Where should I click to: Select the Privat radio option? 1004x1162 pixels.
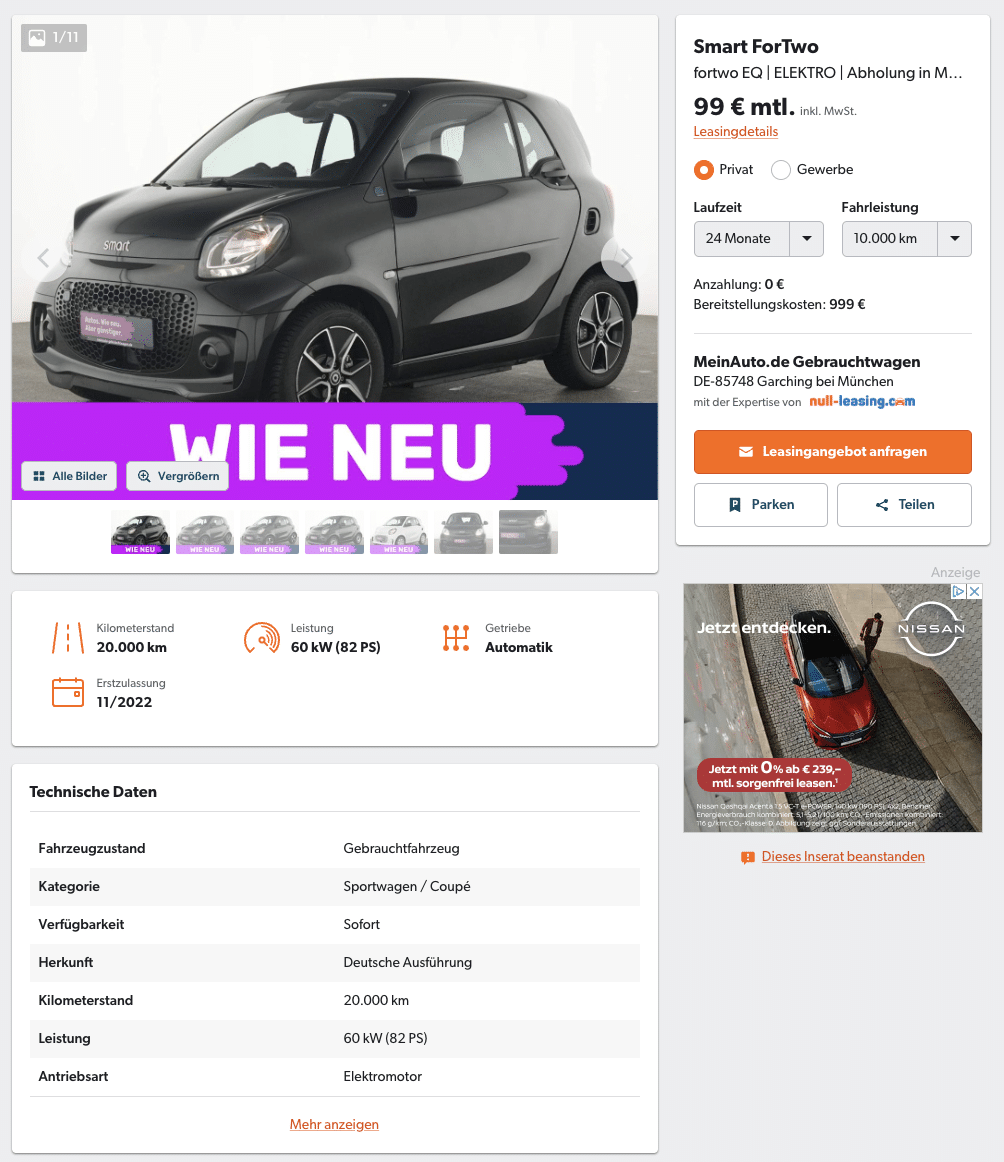(x=703, y=170)
